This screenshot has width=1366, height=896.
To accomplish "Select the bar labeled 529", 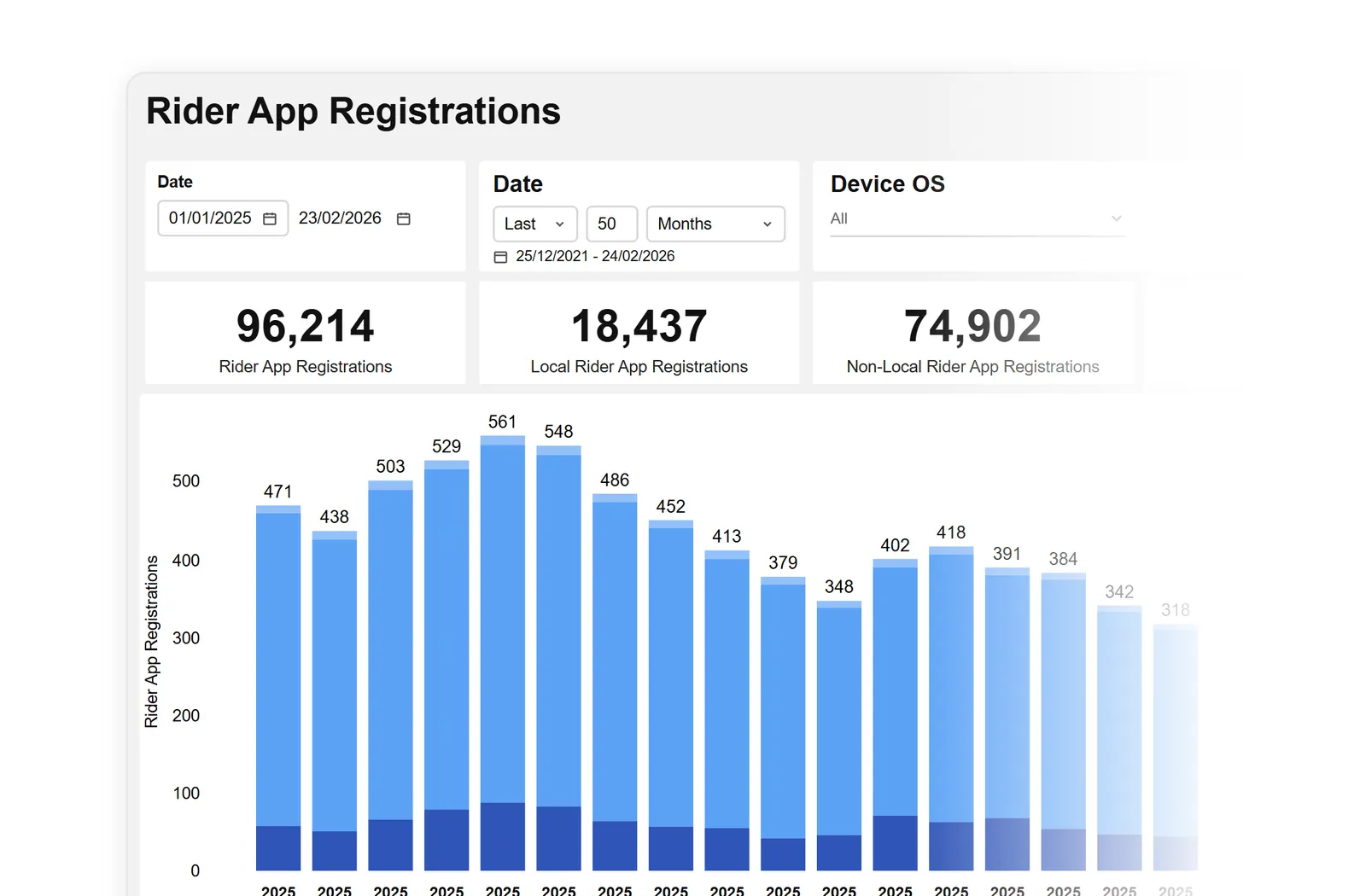I will coord(447,666).
